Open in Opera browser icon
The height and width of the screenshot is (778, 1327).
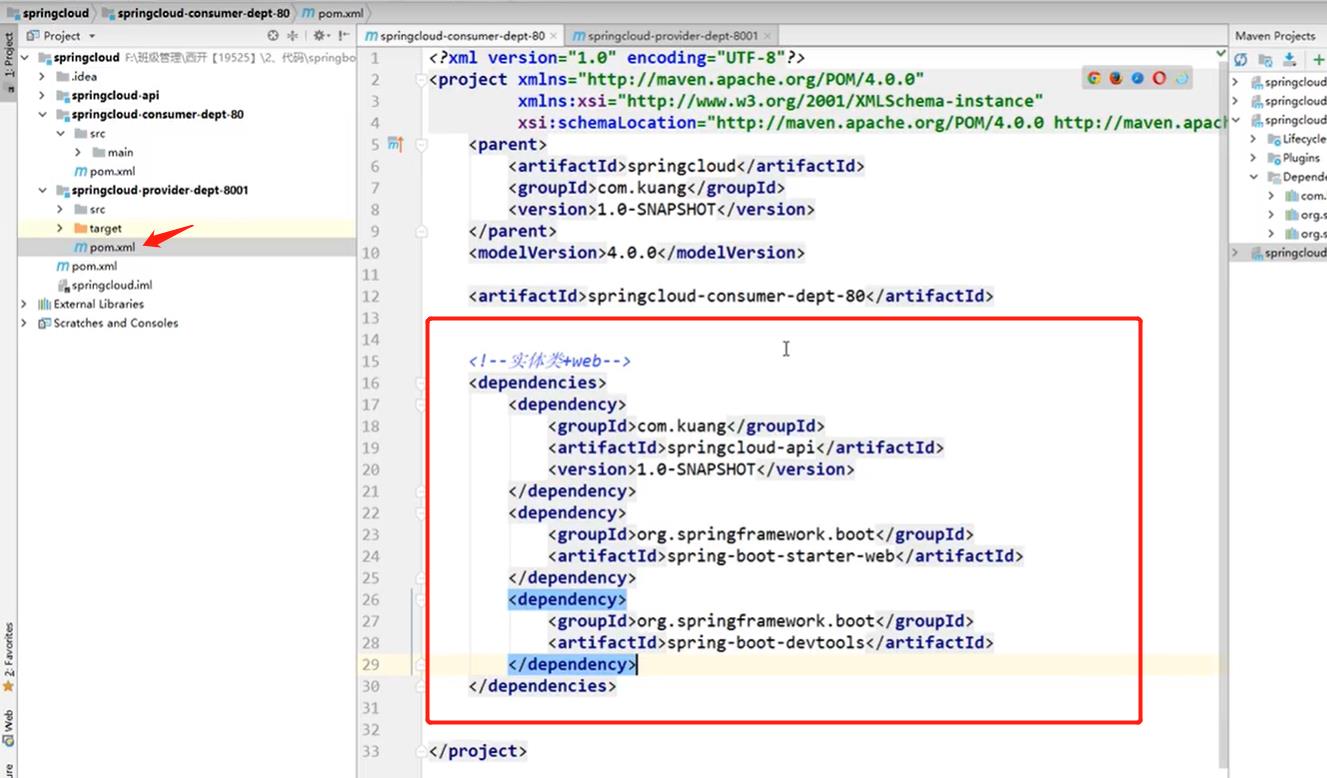coord(1160,78)
